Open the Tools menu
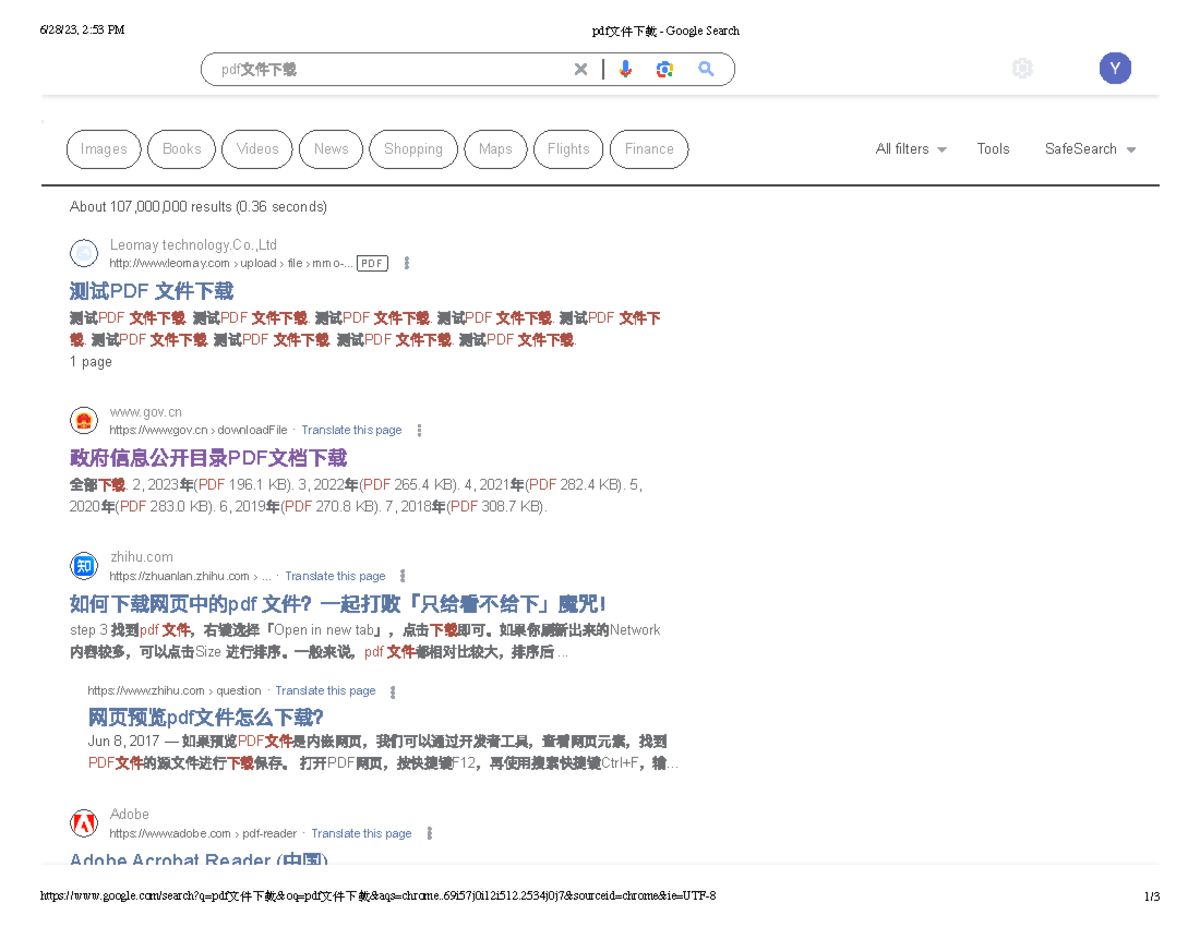The image size is (1200, 927). coord(993,149)
